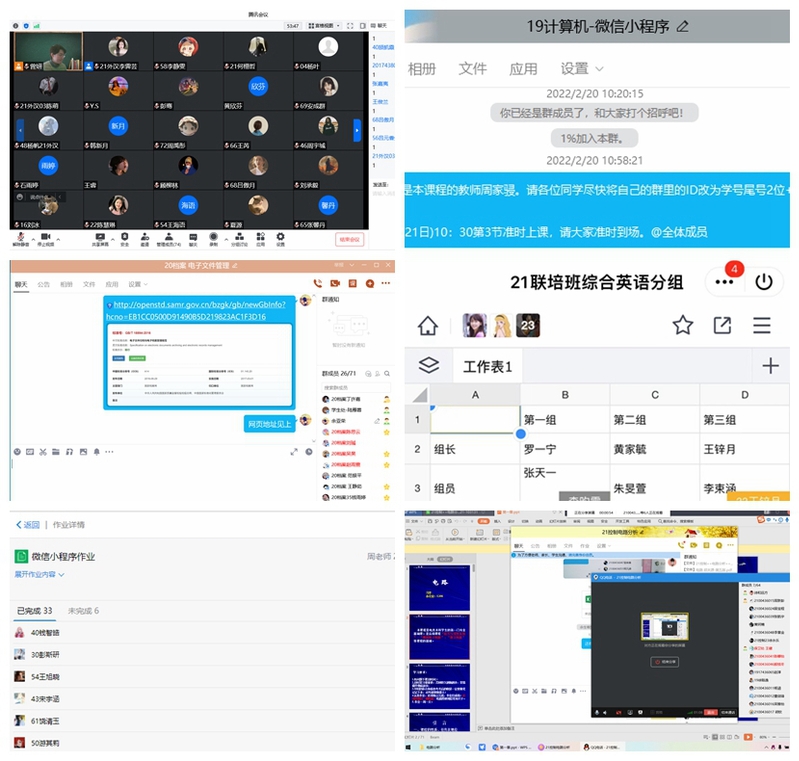
Task: Expand 展开作业内容 homework details
Action: (40, 575)
